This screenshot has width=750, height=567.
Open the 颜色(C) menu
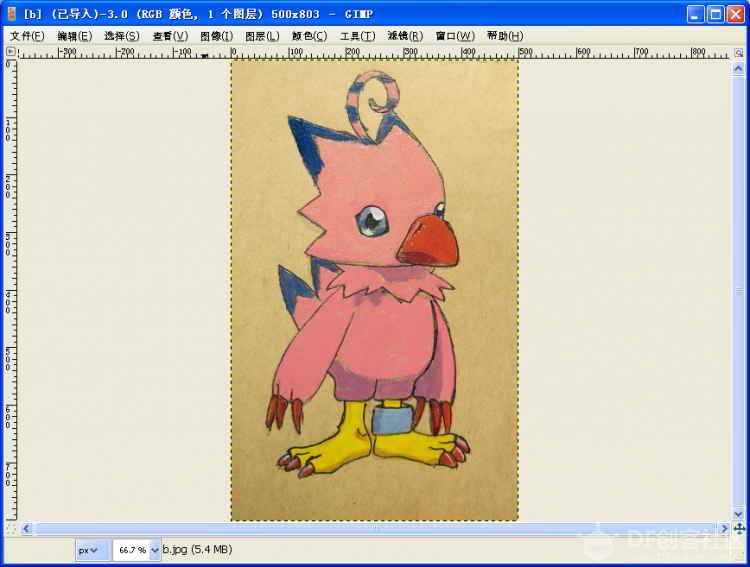[309, 36]
